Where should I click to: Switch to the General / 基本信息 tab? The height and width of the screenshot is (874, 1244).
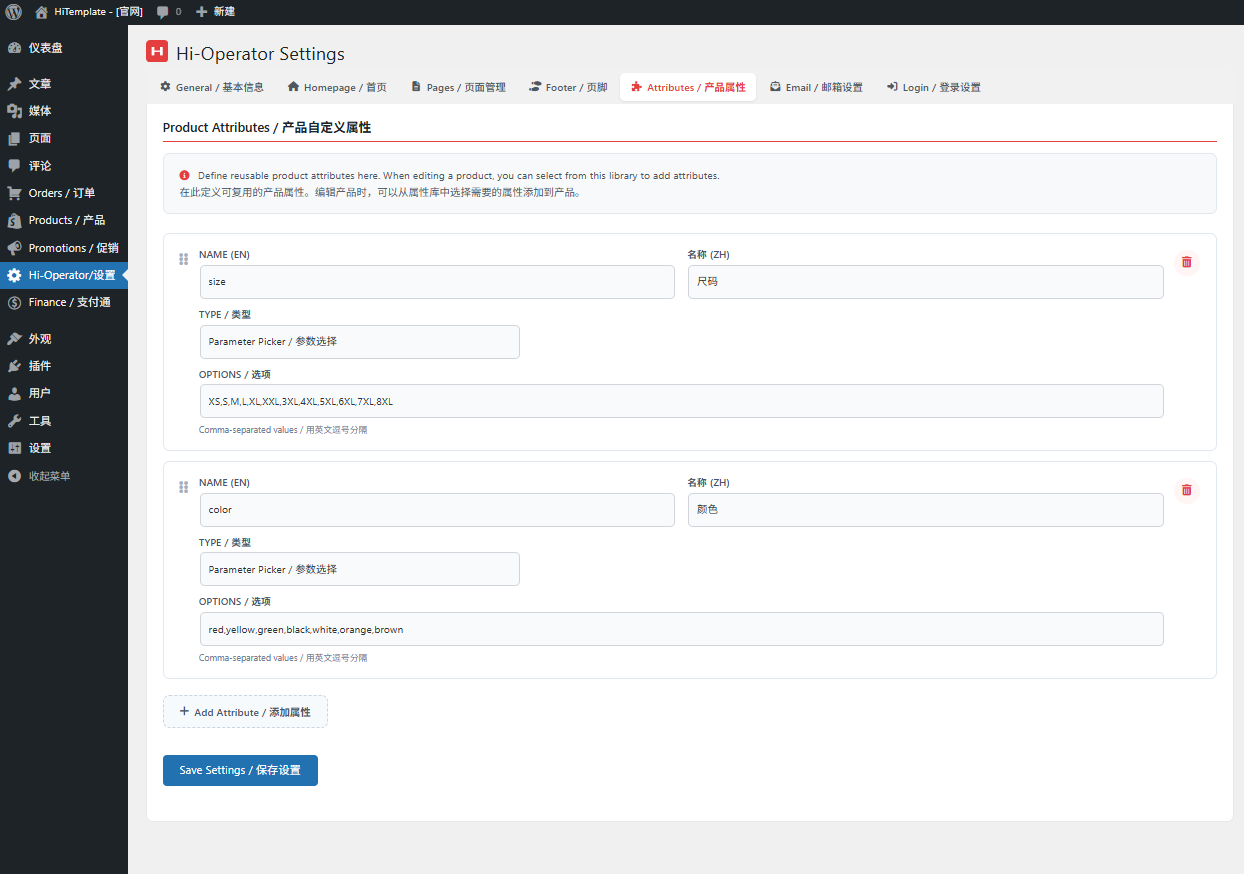click(x=212, y=88)
